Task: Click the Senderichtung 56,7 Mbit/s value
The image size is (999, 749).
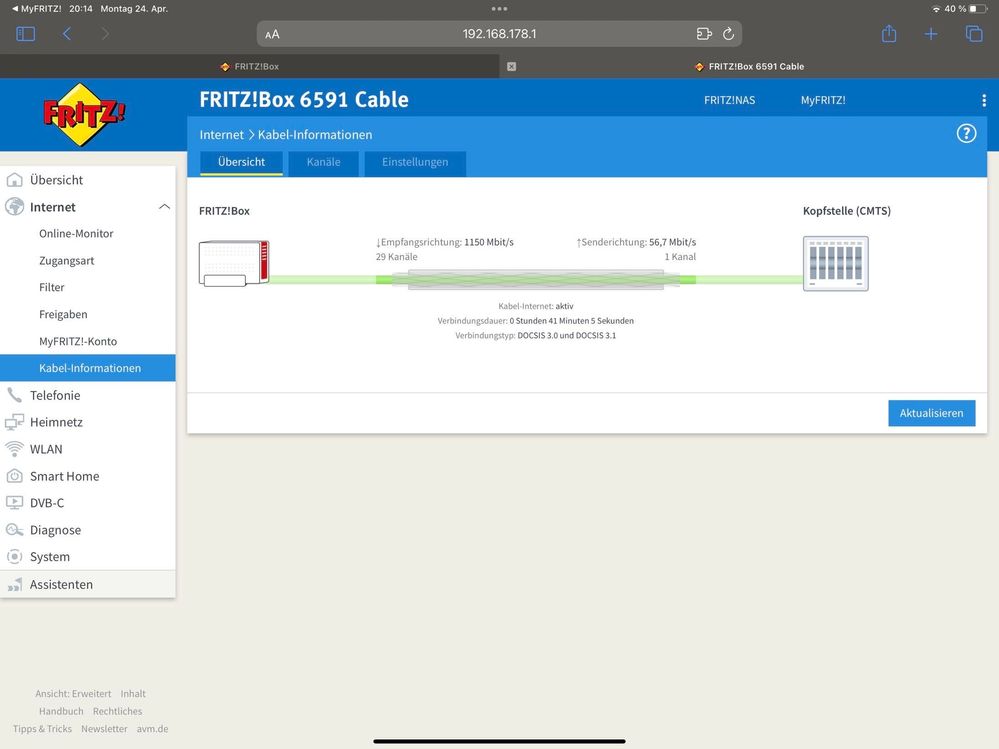Action: coord(673,242)
